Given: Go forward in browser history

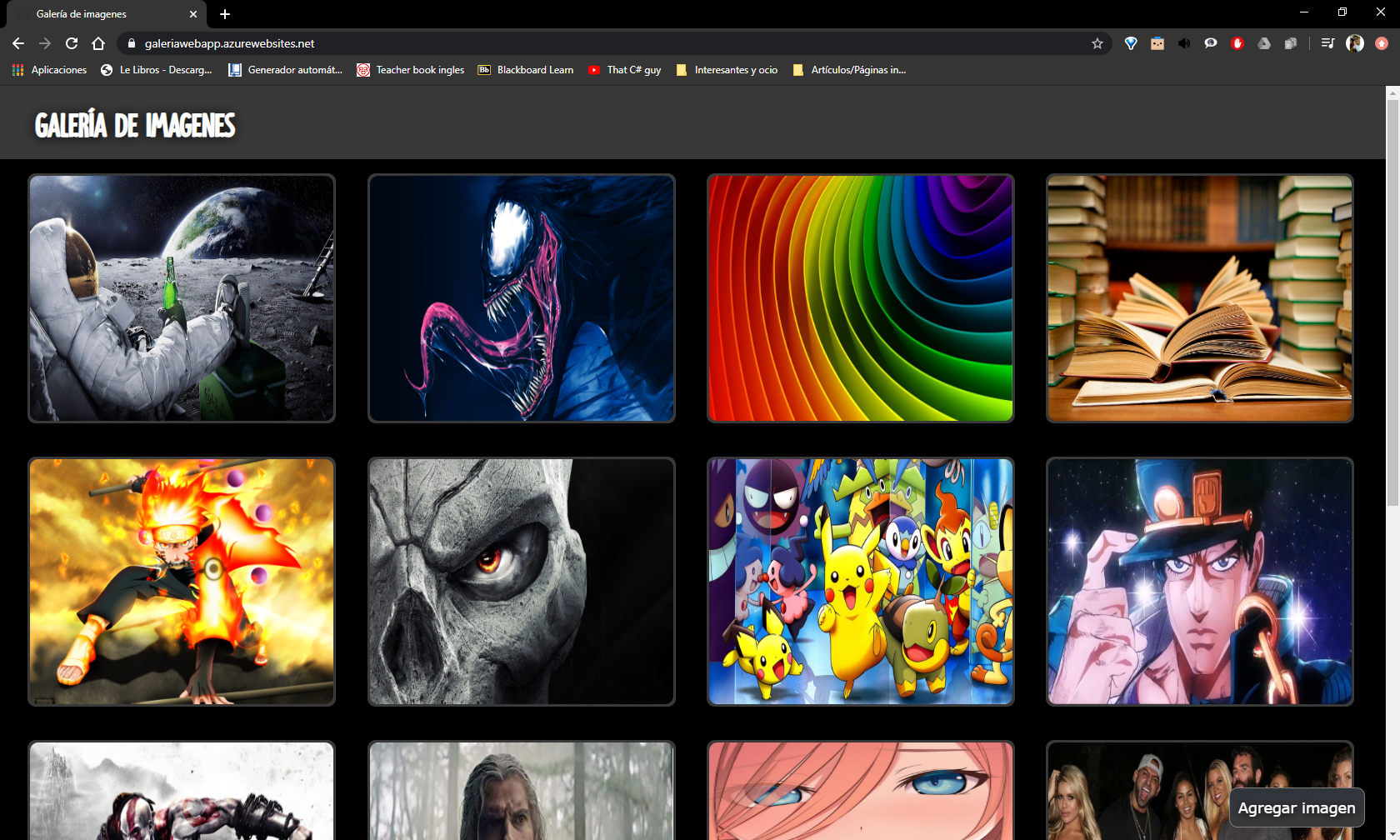Looking at the screenshot, I should pos(45,43).
